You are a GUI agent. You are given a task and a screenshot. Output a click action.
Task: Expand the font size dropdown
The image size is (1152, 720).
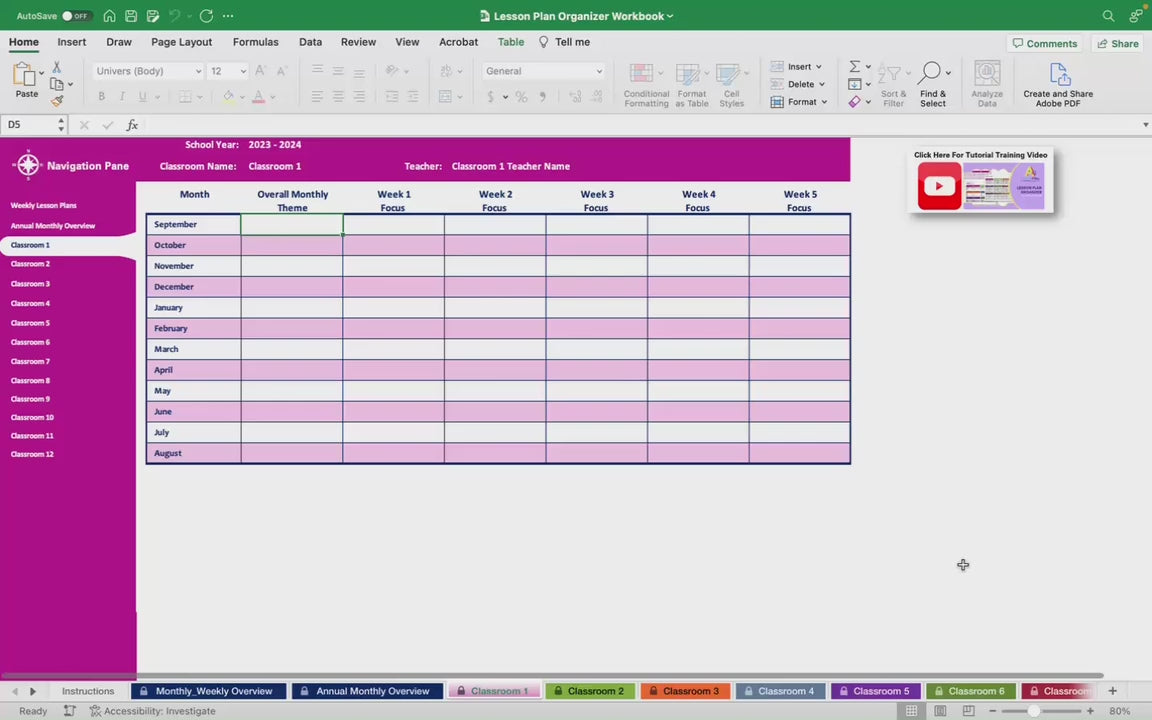243,71
